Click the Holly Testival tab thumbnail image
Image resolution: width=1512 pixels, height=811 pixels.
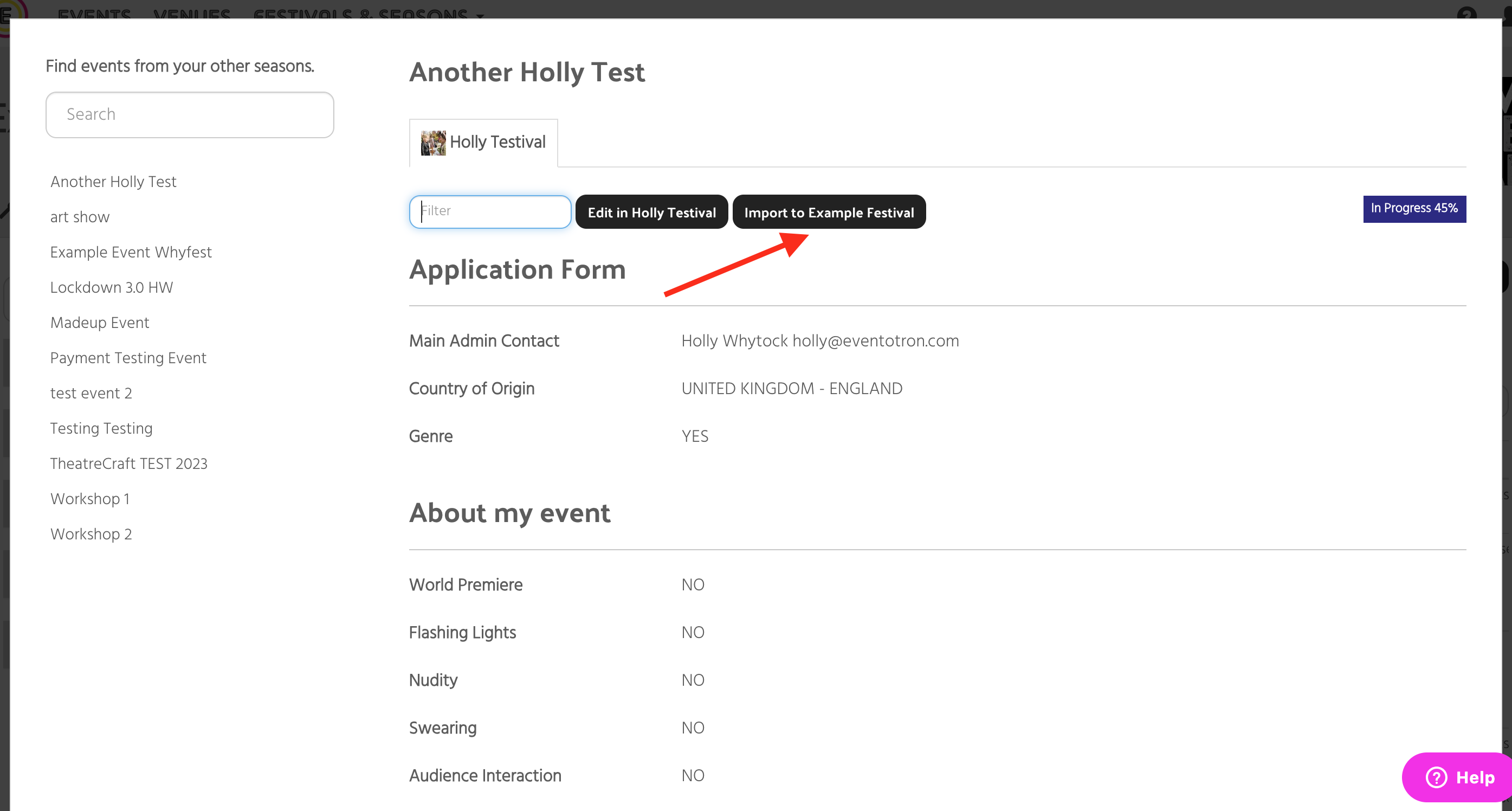point(433,143)
